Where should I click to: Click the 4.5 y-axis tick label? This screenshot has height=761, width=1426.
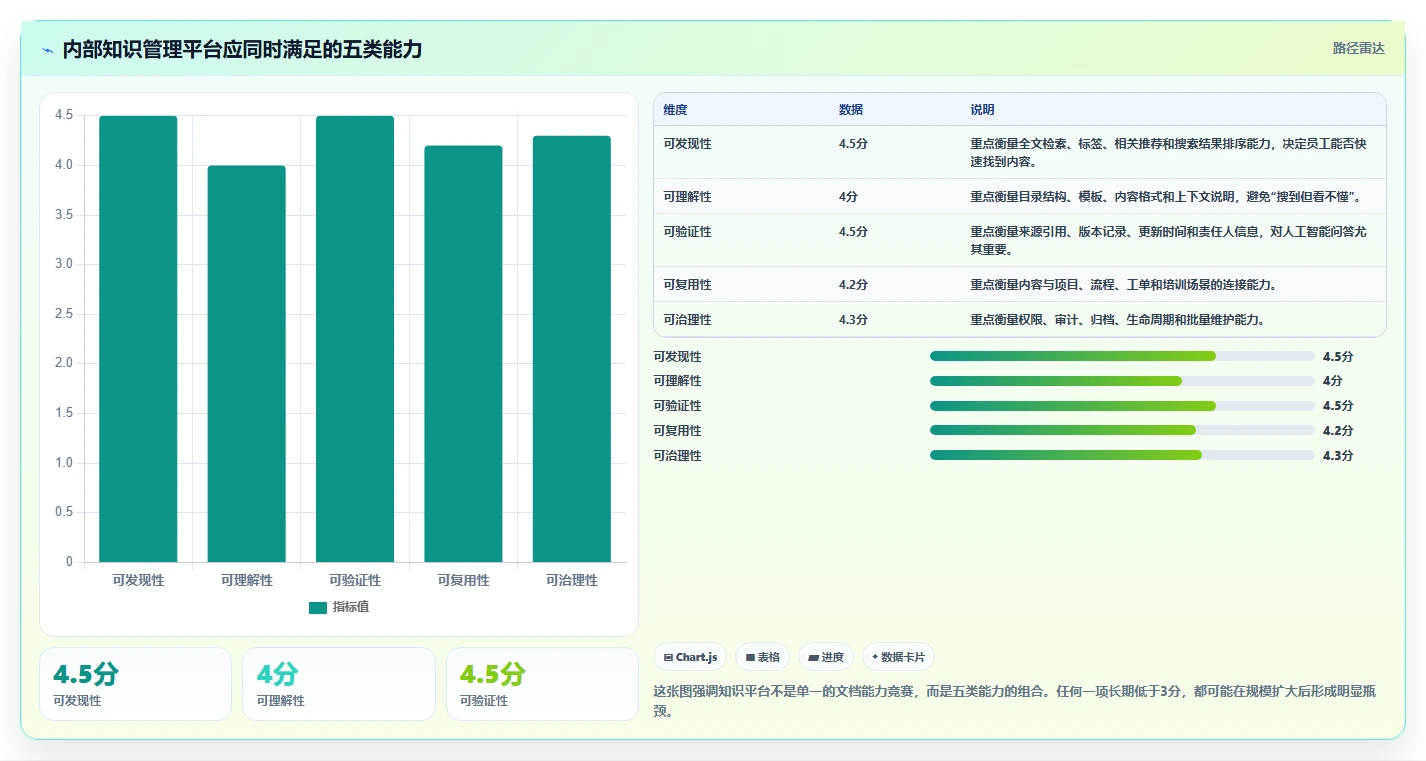tap(64, 115)
